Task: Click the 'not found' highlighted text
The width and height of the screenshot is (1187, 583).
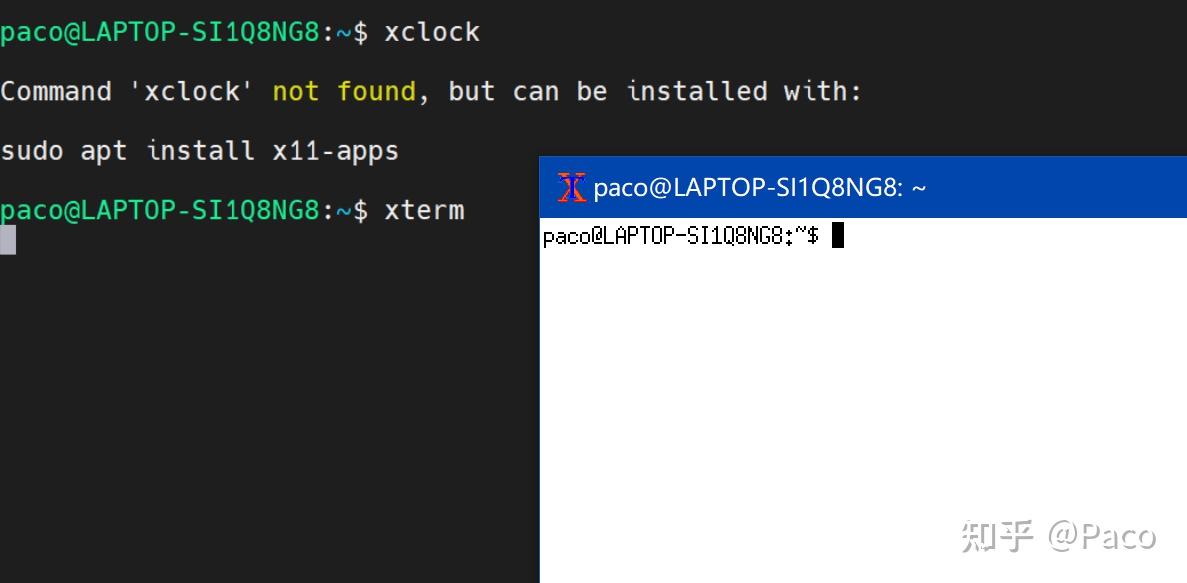Action: coord(342,91)
